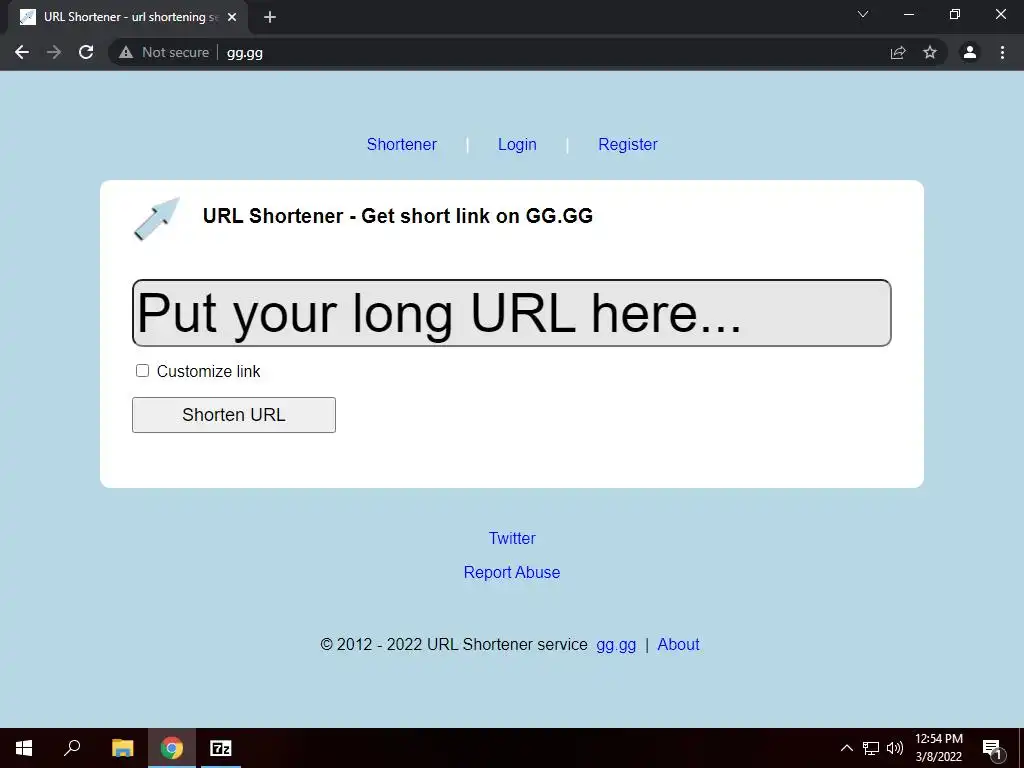Go back to the previous page
Image resolution: width=1024 pixels, height=768 pixels.
pos(22,52)
